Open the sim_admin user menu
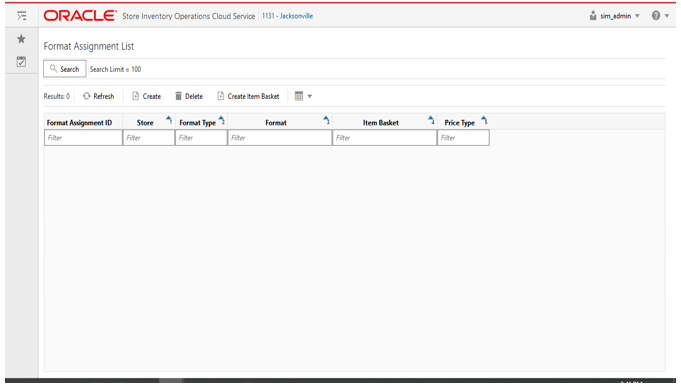The image size is (681, 385). point(615,16)
